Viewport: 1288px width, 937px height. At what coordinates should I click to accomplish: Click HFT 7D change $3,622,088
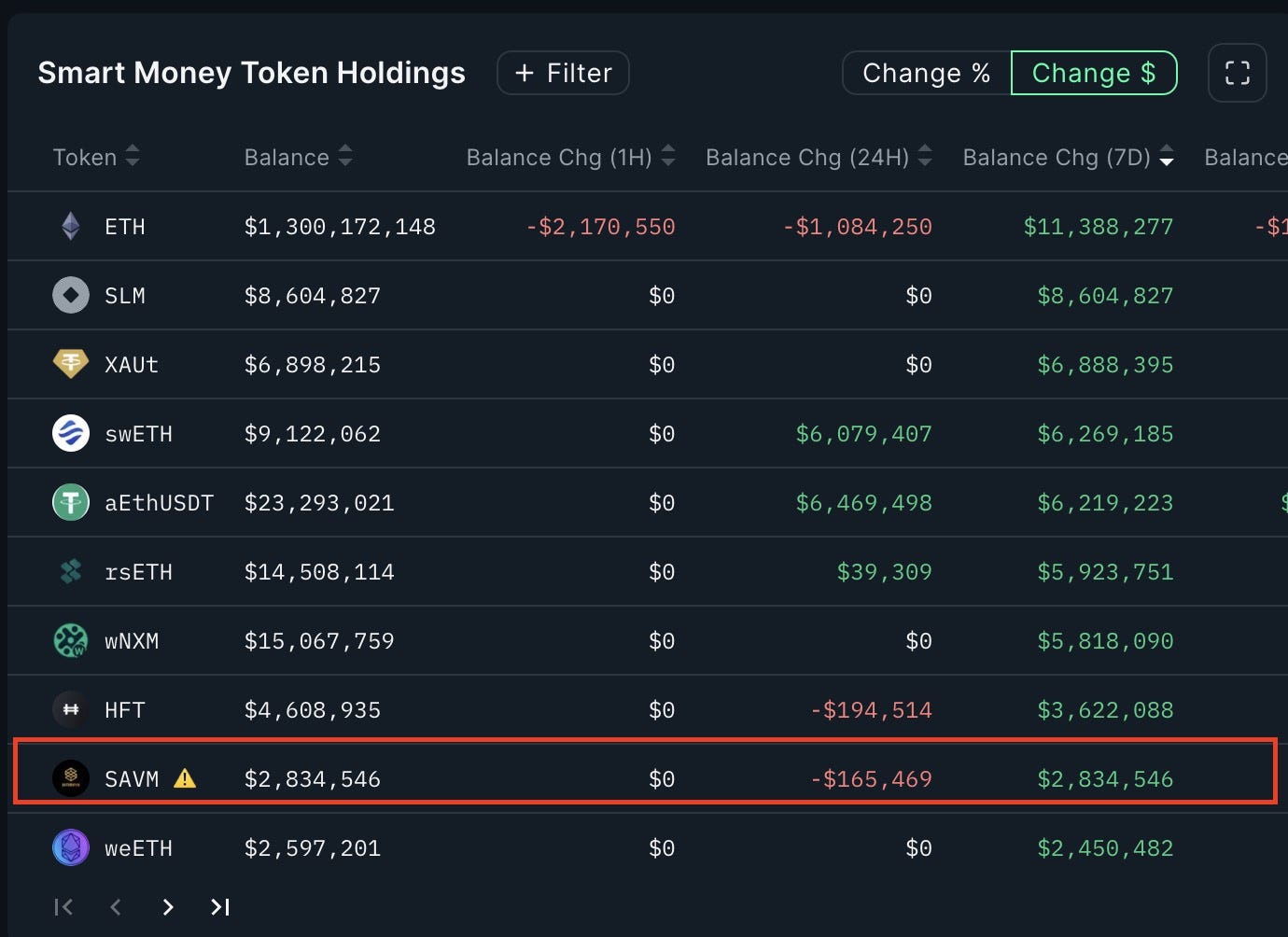click(1105, 710)
